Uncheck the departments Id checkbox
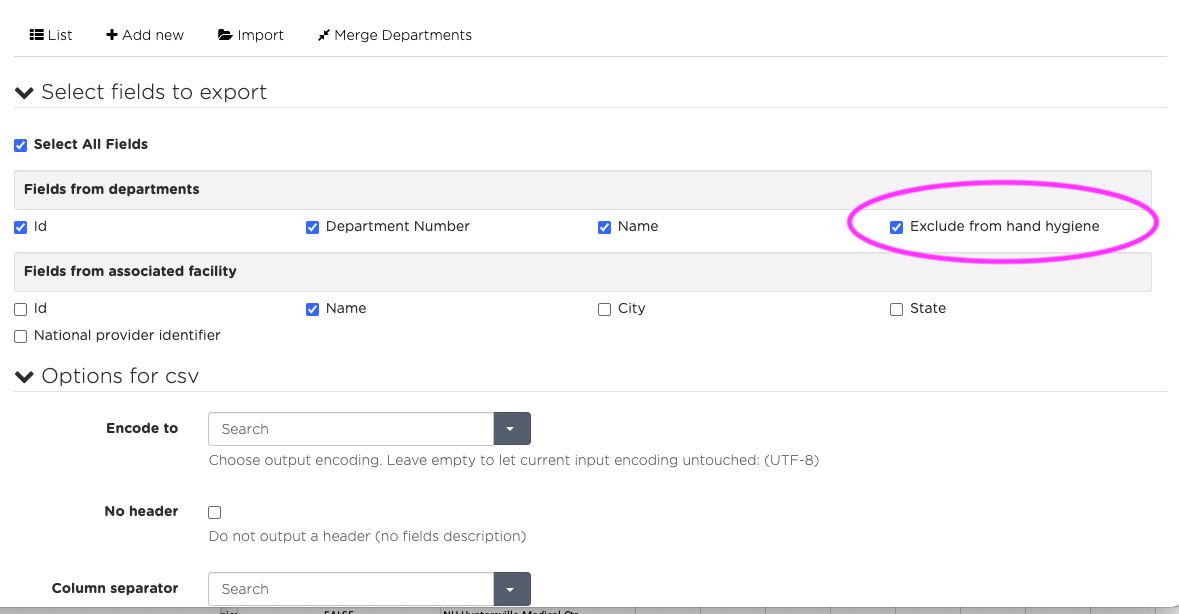The height and width of the screenshot is (614, 1179). [21, 227]
